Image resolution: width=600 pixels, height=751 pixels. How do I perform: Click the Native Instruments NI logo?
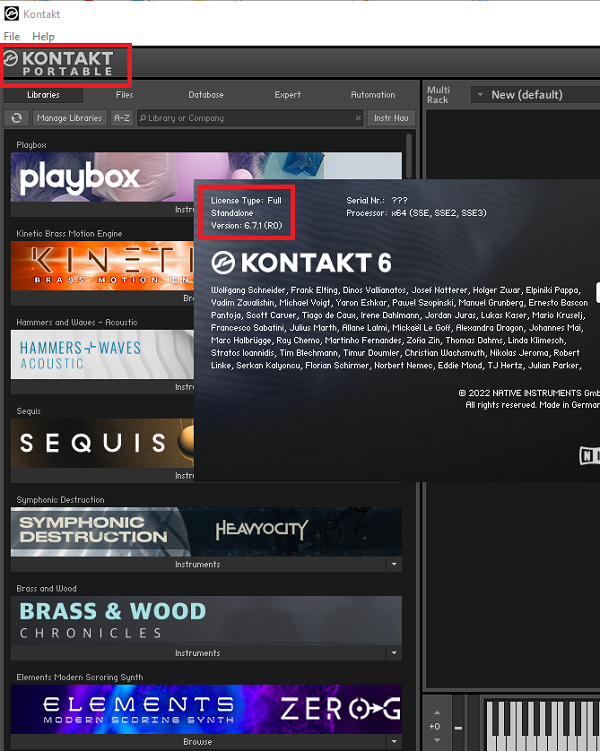point(589,455)
